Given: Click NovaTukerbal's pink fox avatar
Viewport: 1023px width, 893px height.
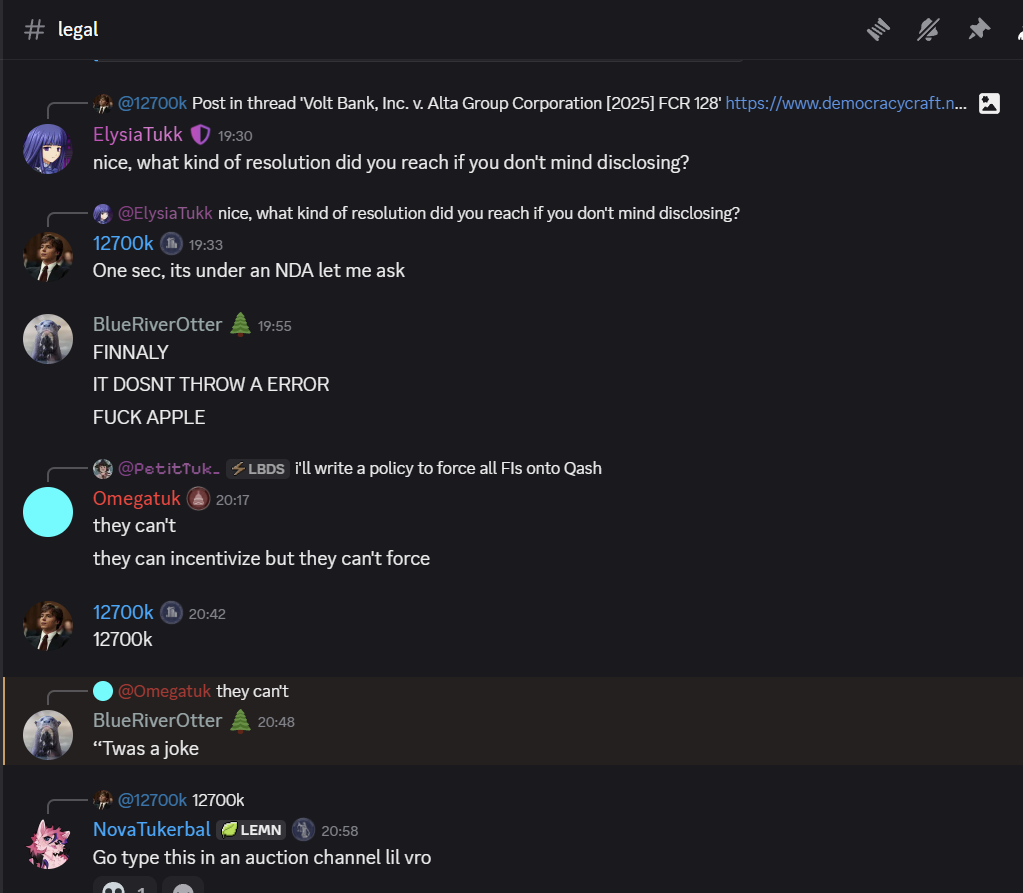Looking at the screenshot, I should [48, 843].
